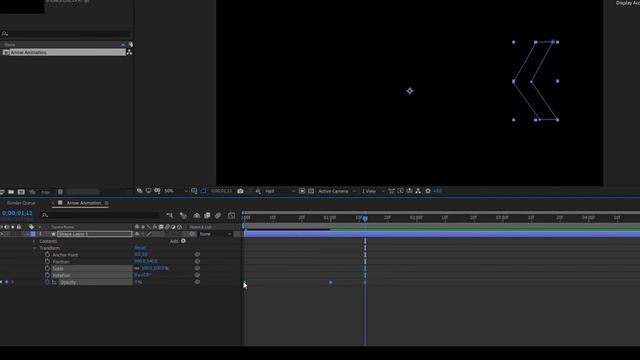Click the current time indicator playhead handle
This screenshot has width=640, height=360.
tap(365, 219)
